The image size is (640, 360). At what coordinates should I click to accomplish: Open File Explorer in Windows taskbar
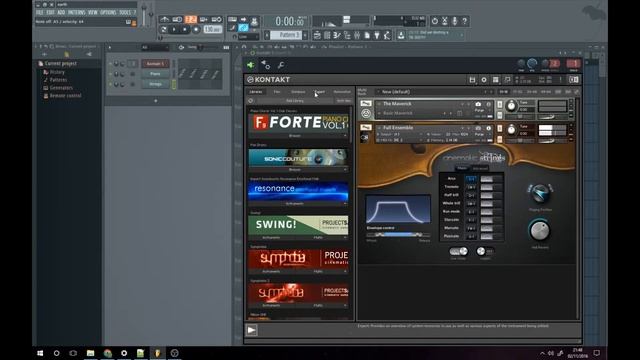pos(90,353)
